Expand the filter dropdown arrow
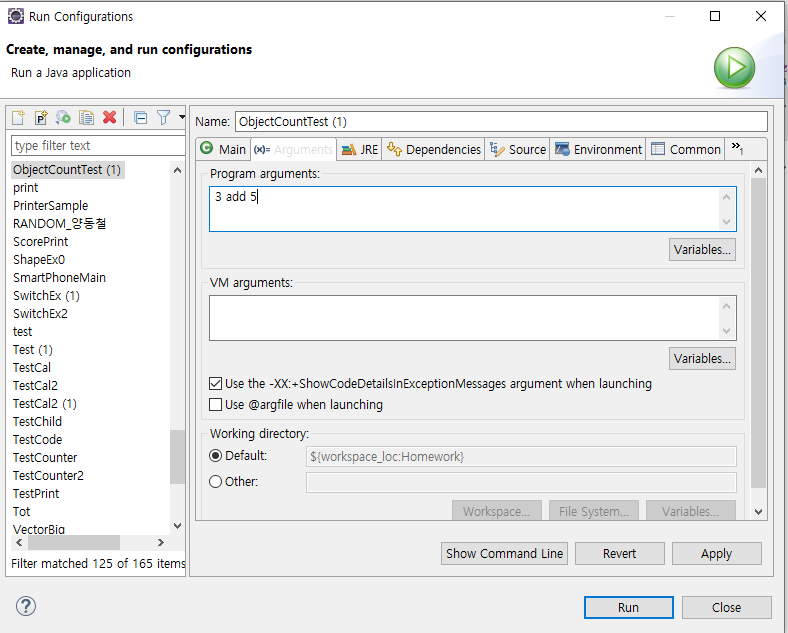The image size is (788, 633). (181, 118)
